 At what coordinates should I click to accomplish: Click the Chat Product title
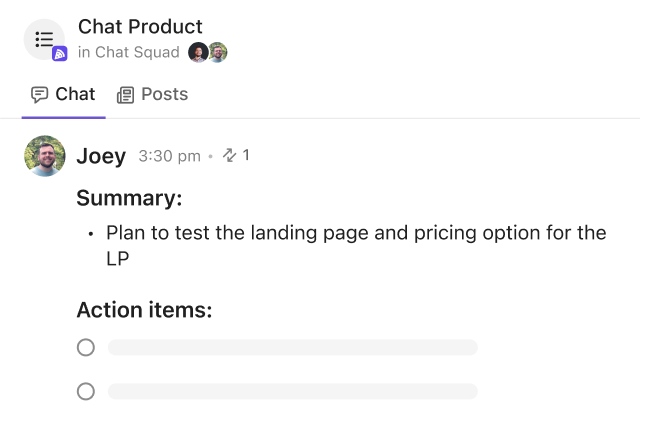point(140,27)
